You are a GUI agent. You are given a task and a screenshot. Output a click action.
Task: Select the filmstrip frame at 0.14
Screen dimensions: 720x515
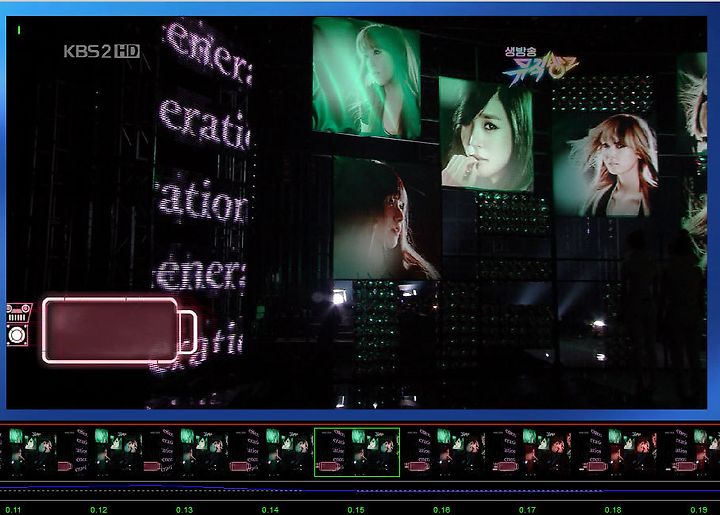tap(271, 452)
